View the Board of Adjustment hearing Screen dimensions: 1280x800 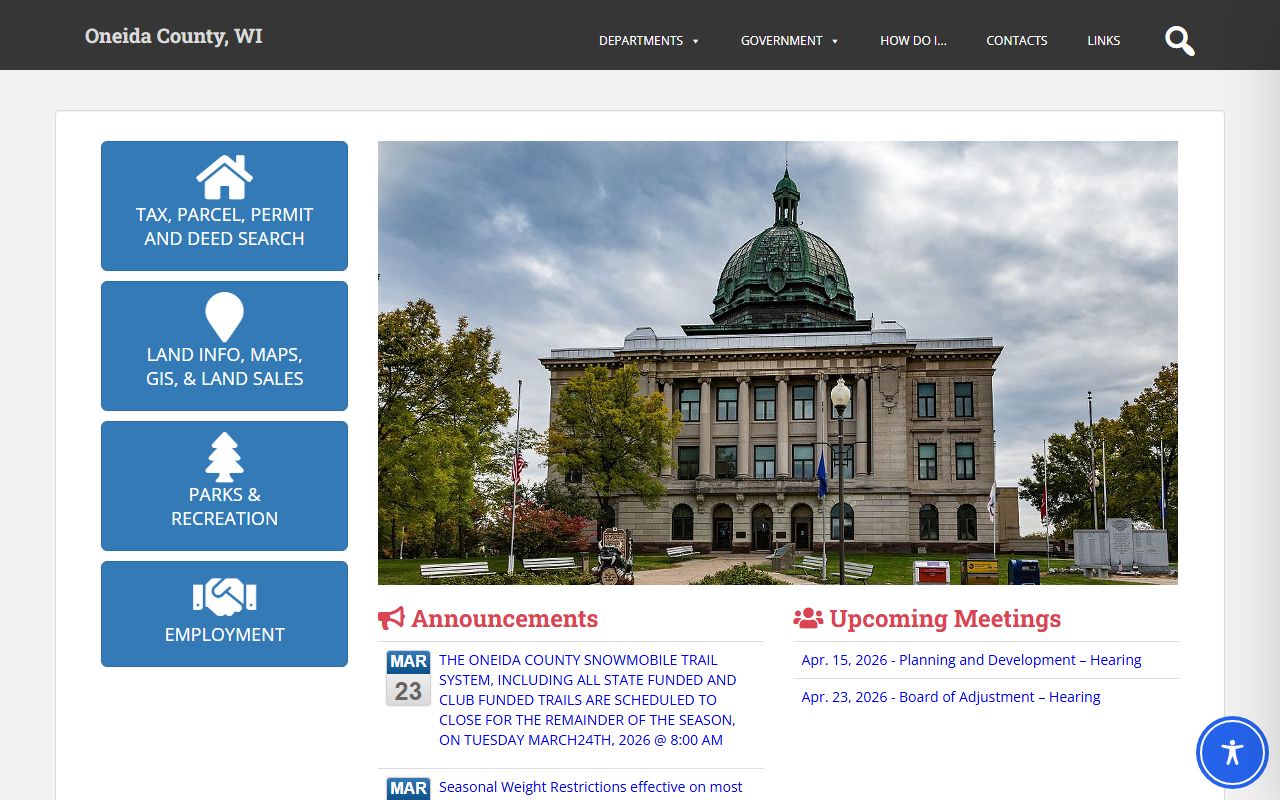950,697
